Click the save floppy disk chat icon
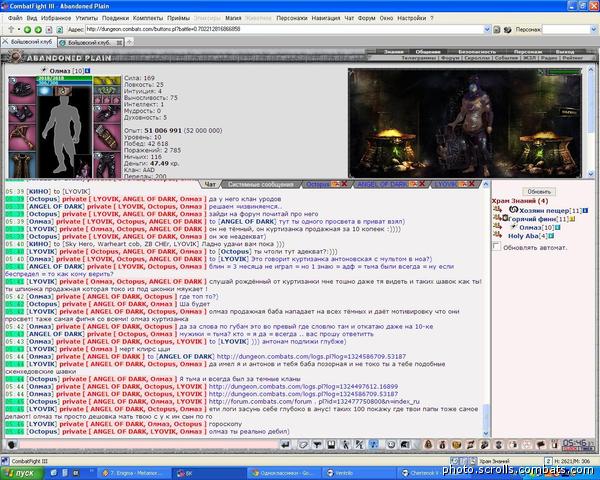This screenshot has height=480, width=600. tap(331, 444)
